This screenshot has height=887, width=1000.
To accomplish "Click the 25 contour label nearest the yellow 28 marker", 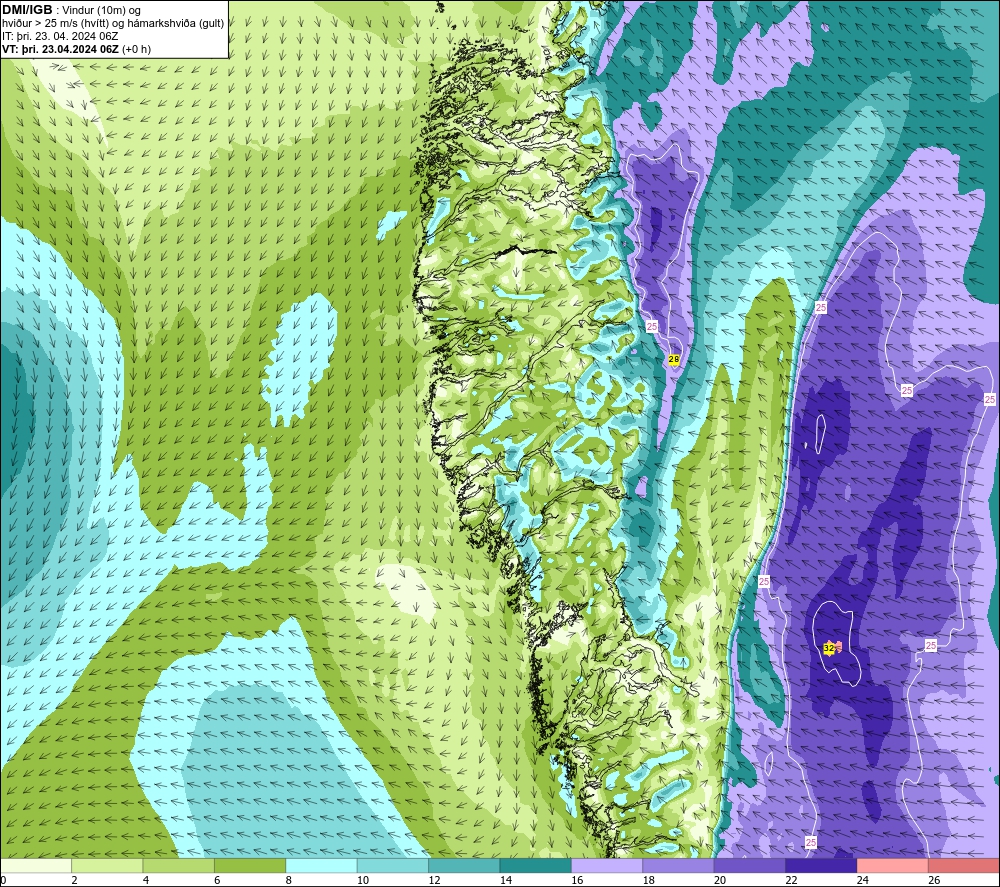I will point(651,326).
